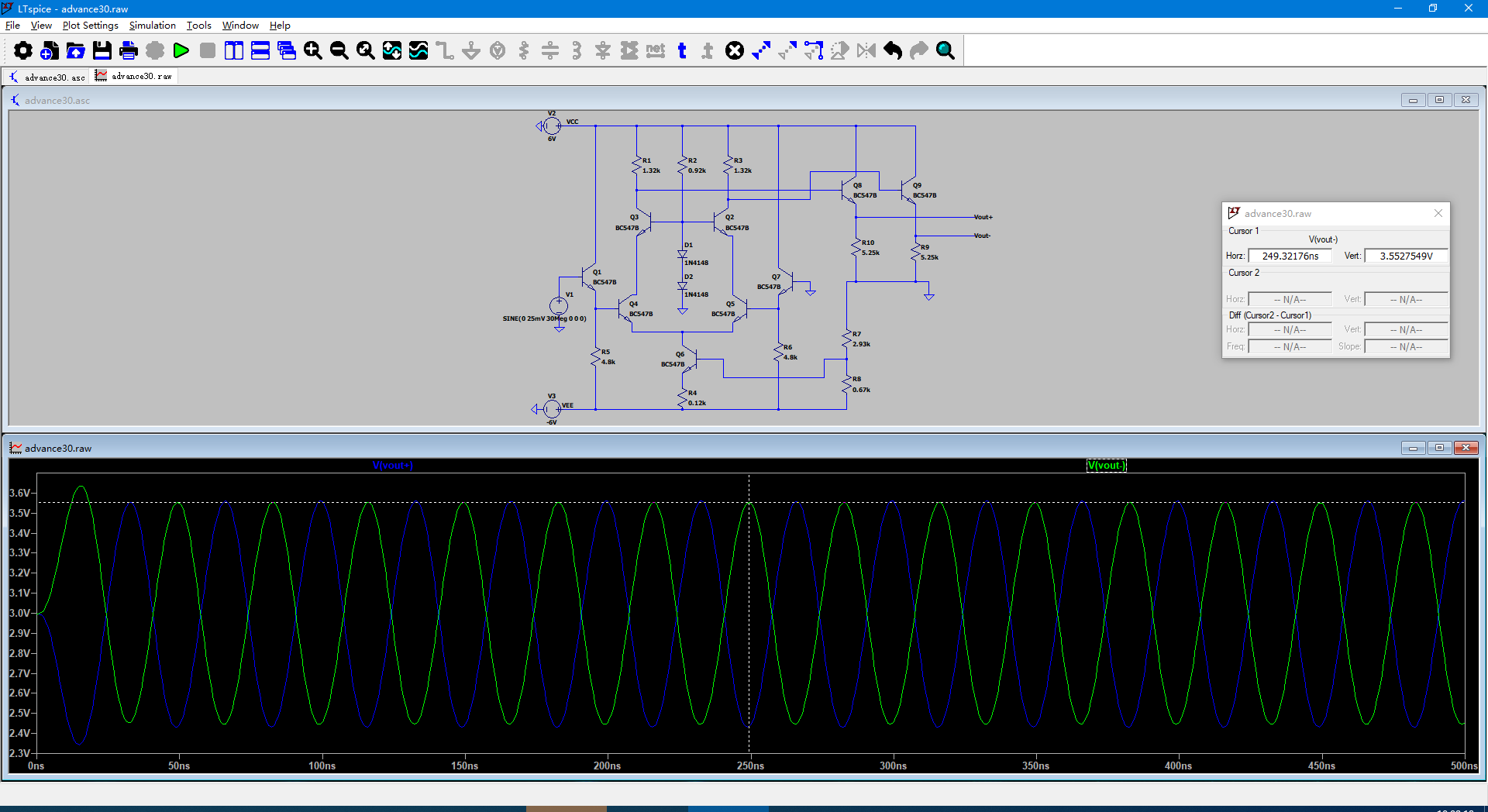Screen dimensions: 1488x812
Task: Click the Print icon in toolbar
Action: [129, 51]
